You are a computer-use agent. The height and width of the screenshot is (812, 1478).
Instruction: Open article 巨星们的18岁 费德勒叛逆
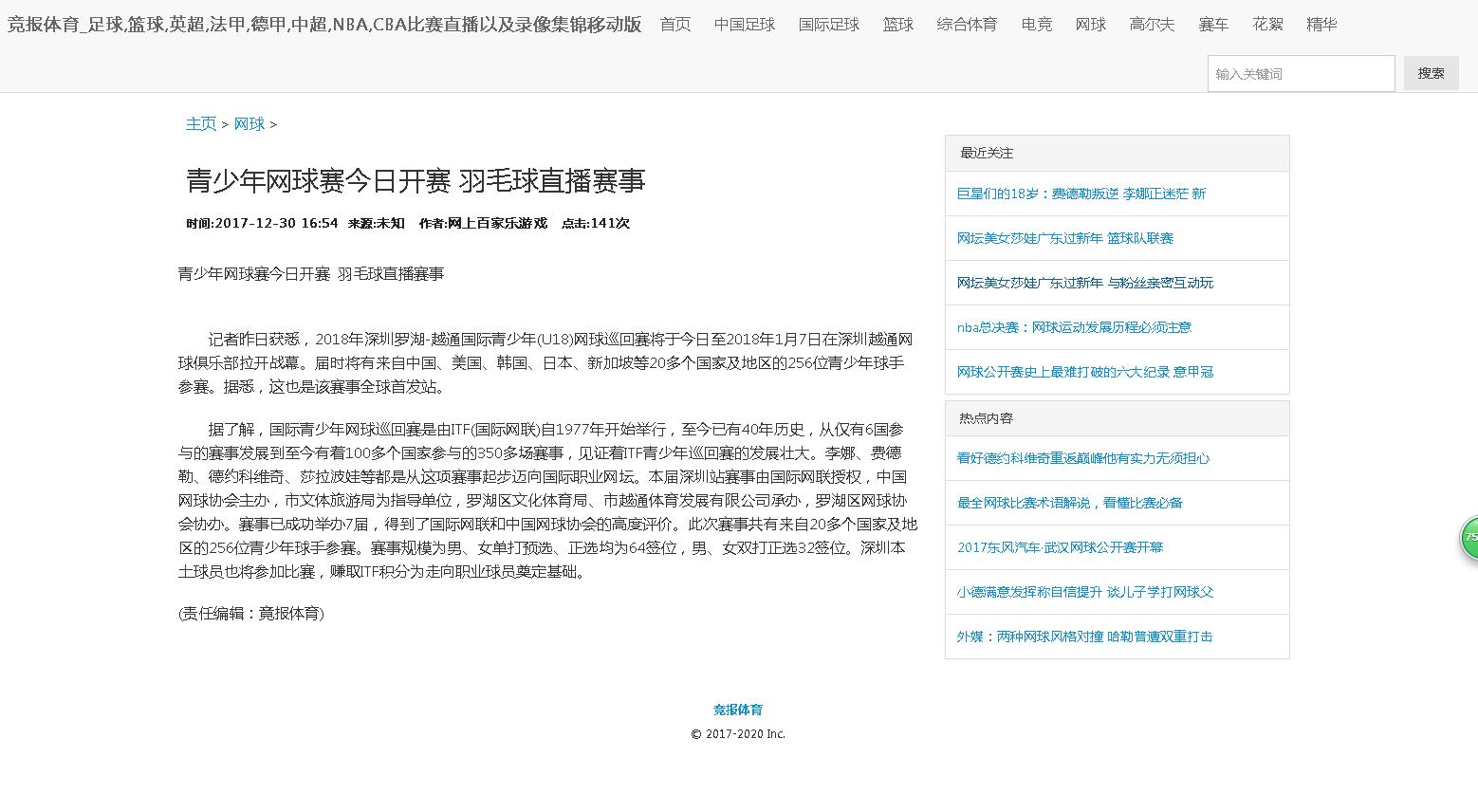1081,194
